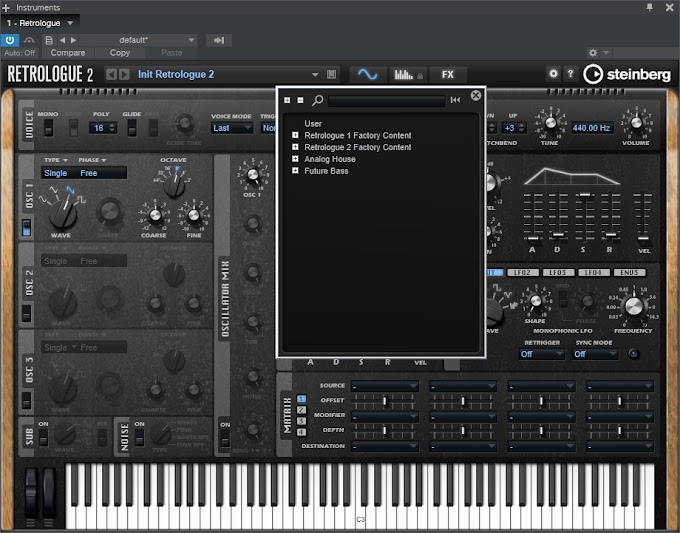Toggle the plugin power bypass button
Viewport: 680px width, 533px height.
click(10, 40)
